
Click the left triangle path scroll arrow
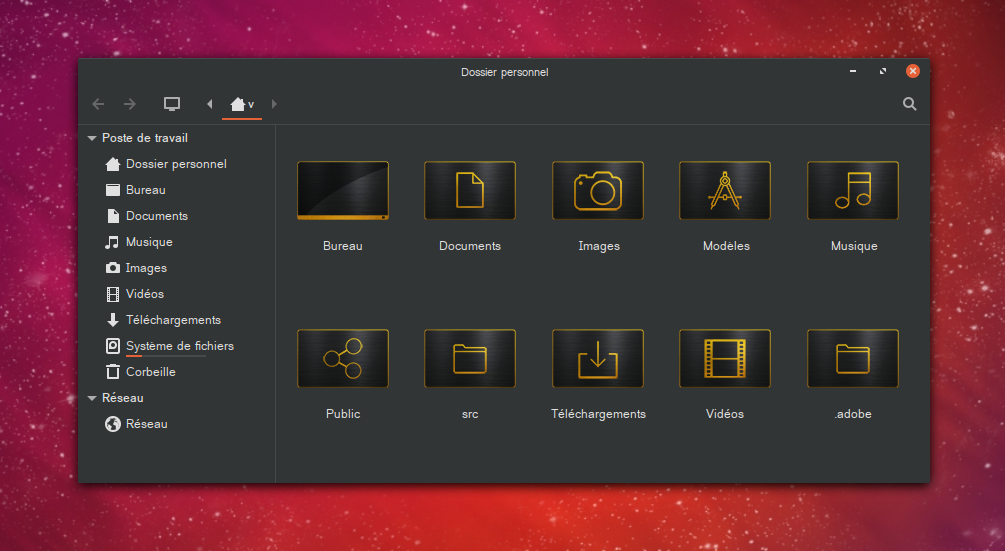209,104
